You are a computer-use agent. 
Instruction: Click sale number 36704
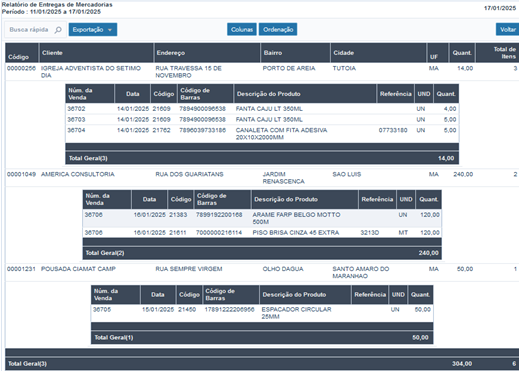76,130
